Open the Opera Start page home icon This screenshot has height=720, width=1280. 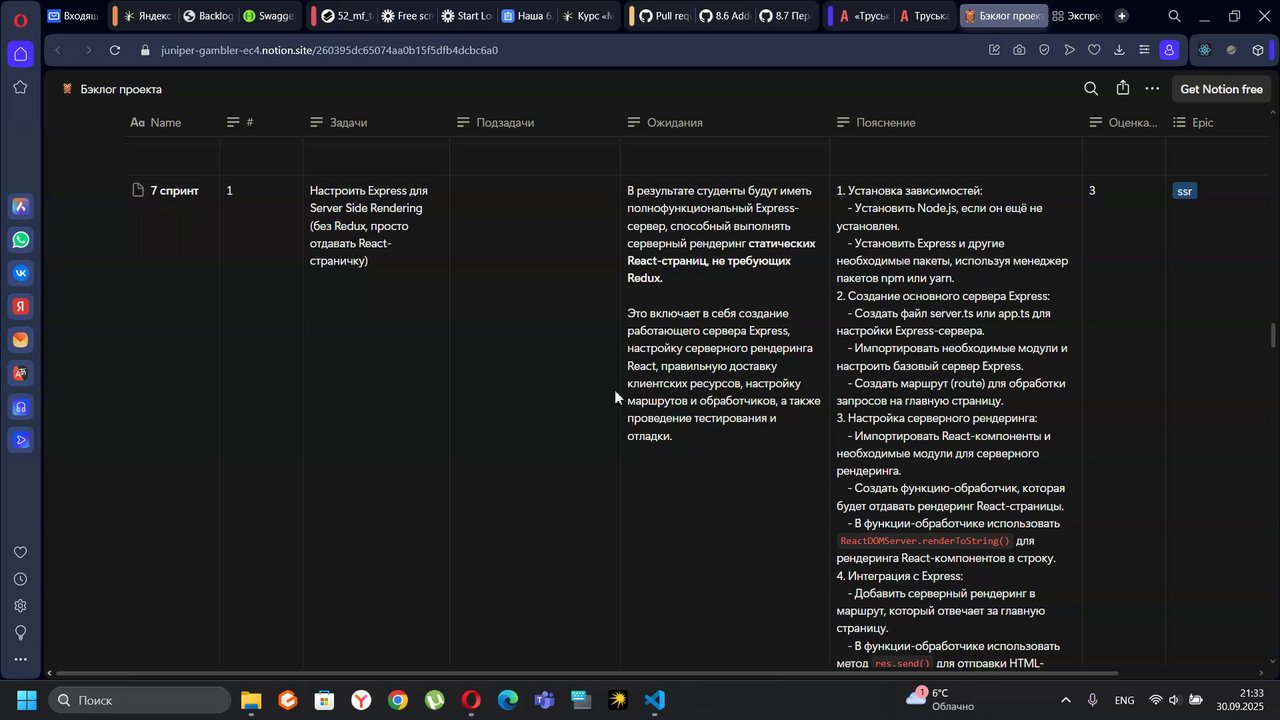[x=20, y=53]
